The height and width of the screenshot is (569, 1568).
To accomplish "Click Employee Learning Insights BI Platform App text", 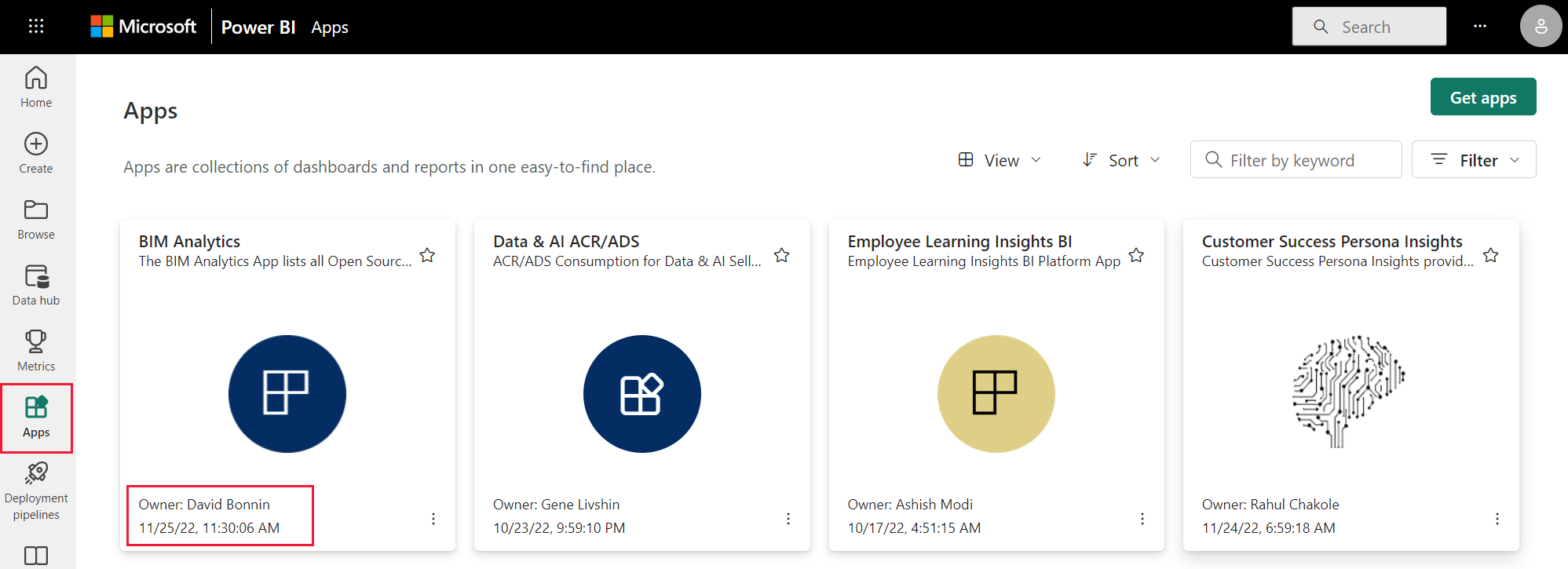I will 984,261.
